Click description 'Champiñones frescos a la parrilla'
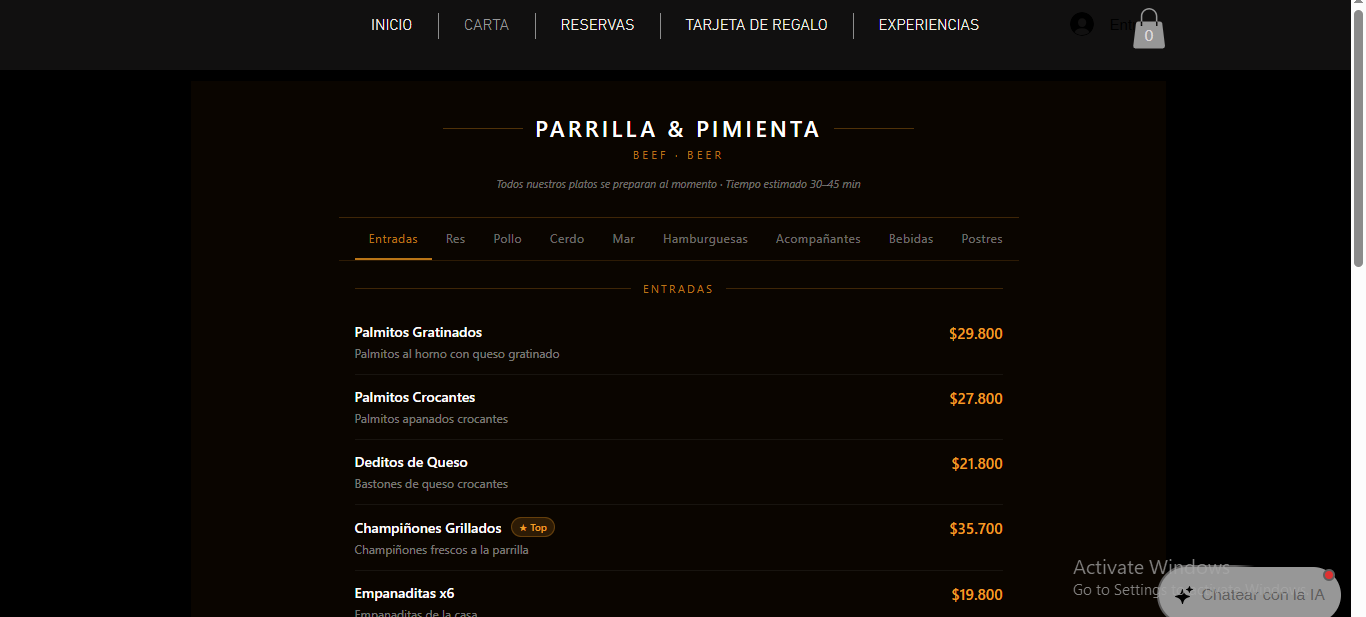 tap(441, 550)
